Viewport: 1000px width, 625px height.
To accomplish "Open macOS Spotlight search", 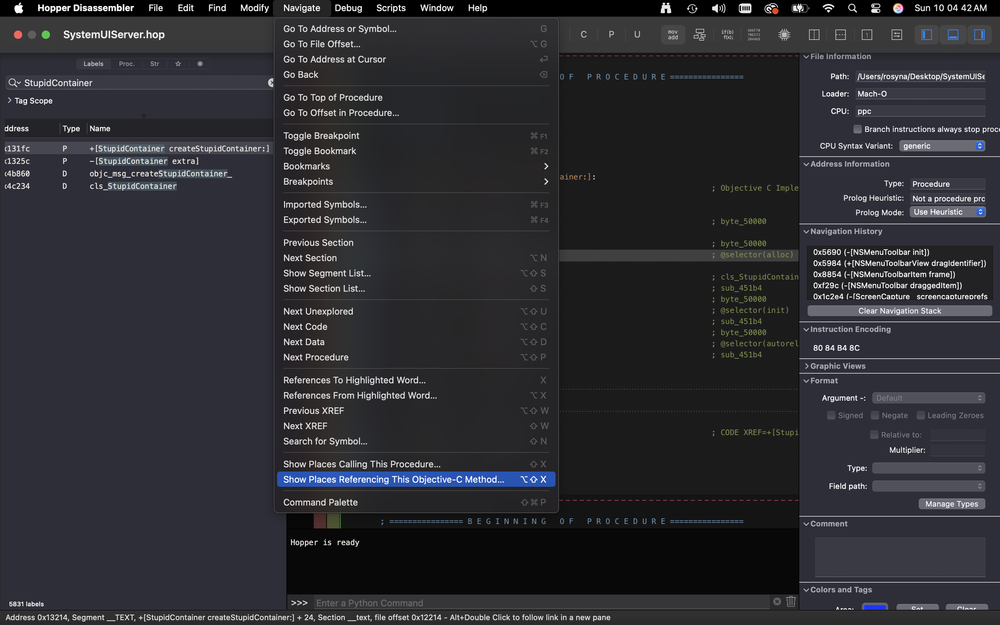I will click(x=853, y=8).
